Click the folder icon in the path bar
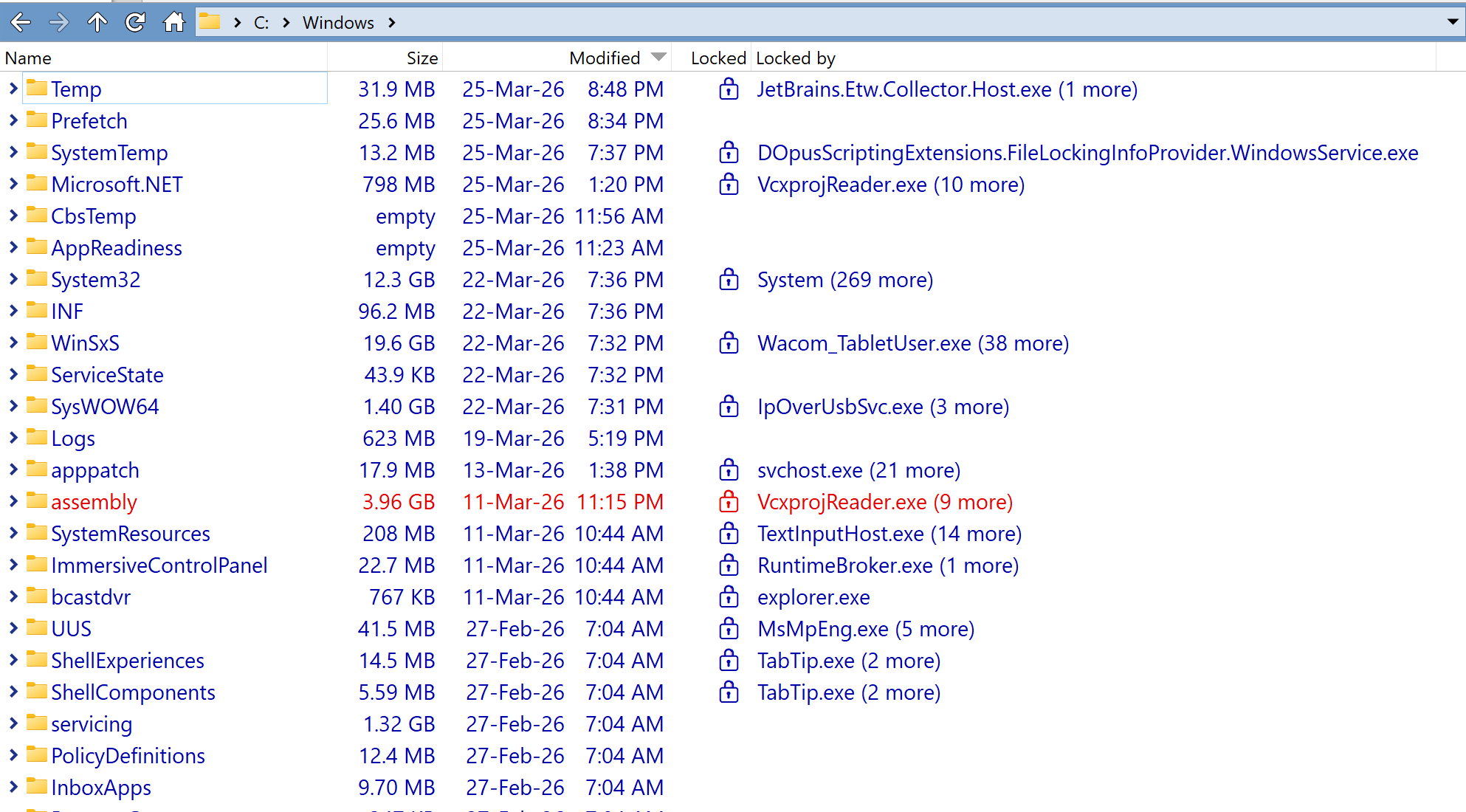Viewport: 1466px width, 812px height. tap(210, 22)
